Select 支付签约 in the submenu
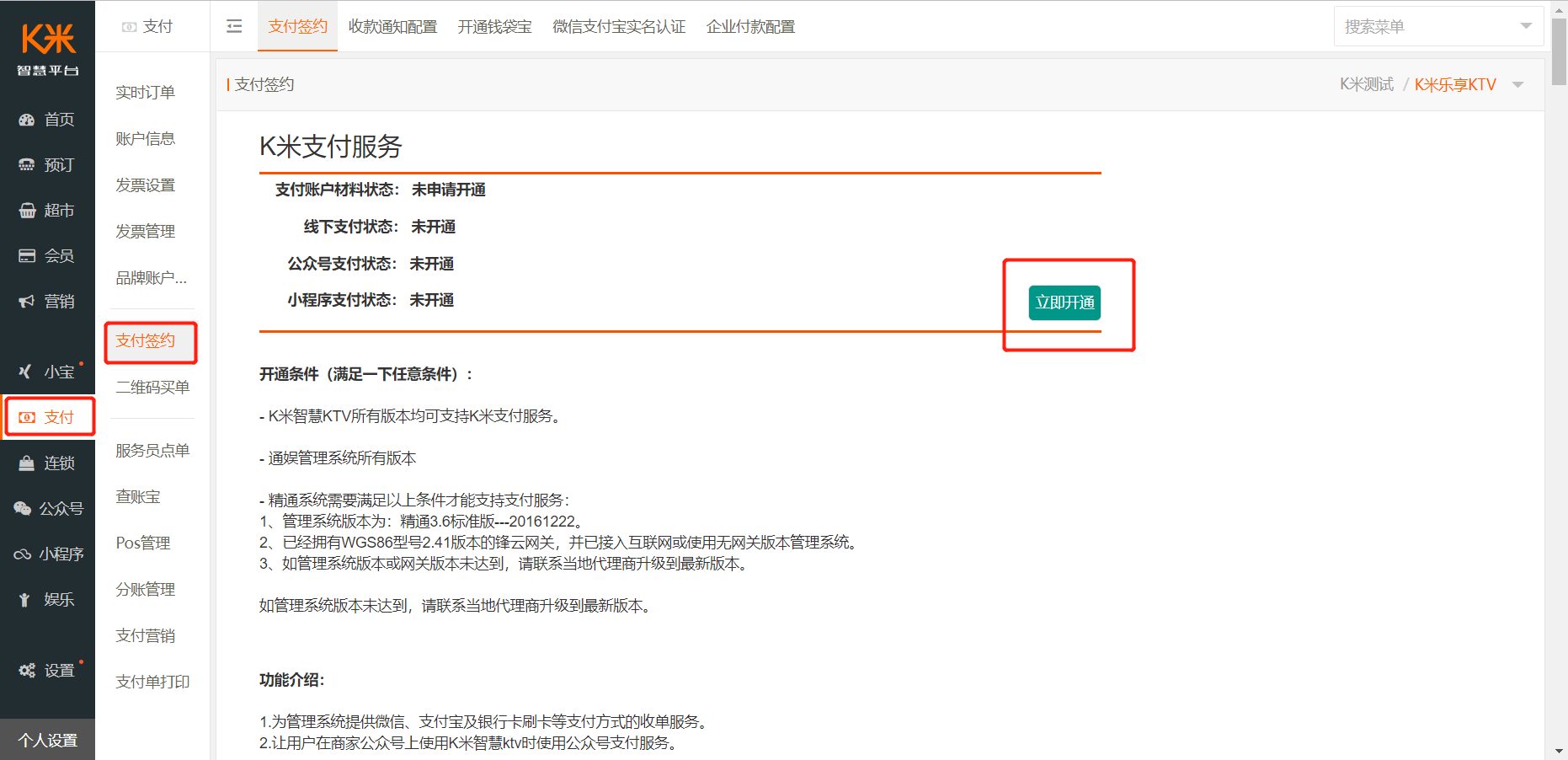Viewport: 1568px width, 760px height. (145, 340)
